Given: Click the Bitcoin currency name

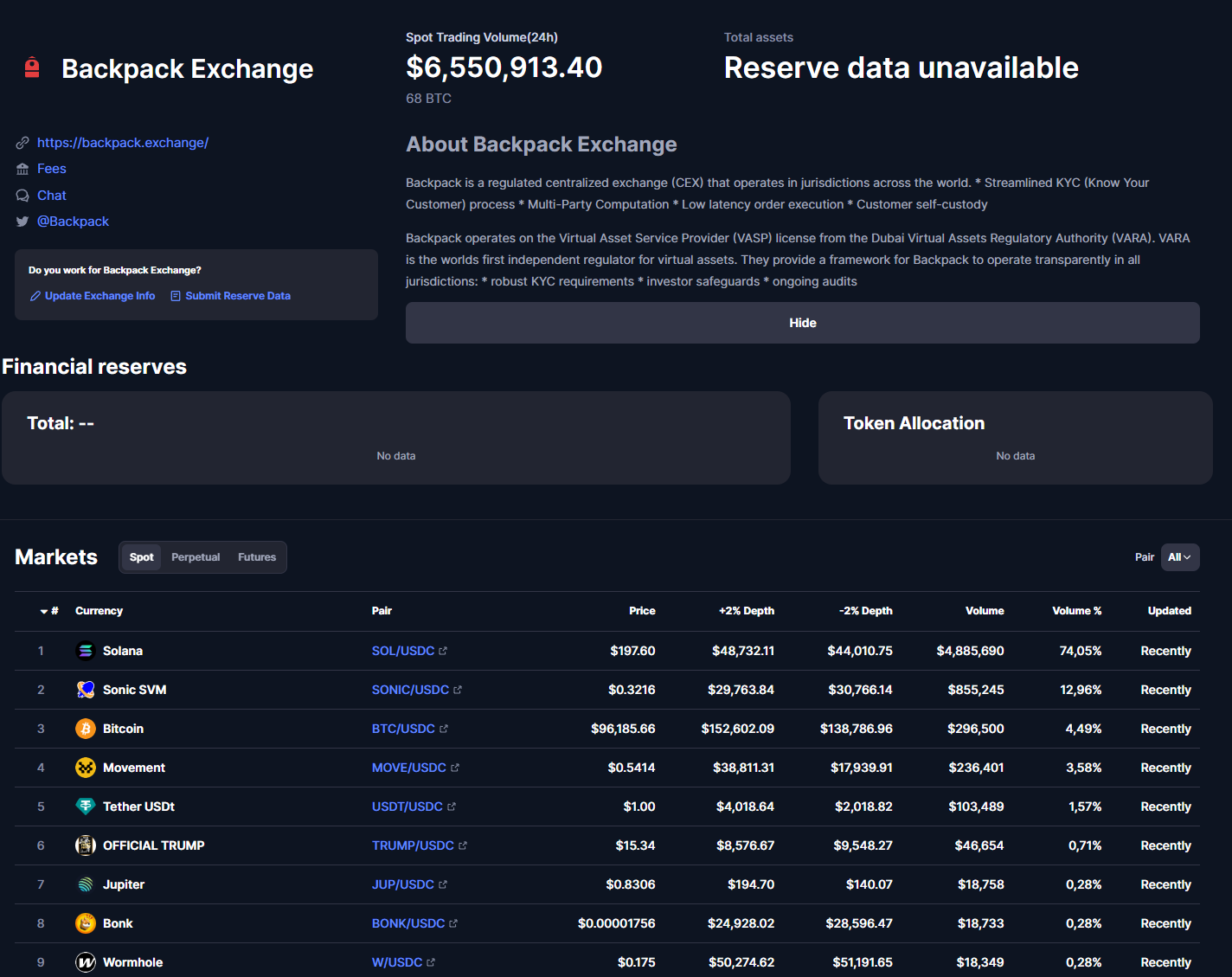Looking at the screenshot, I should tap(123, 729).
